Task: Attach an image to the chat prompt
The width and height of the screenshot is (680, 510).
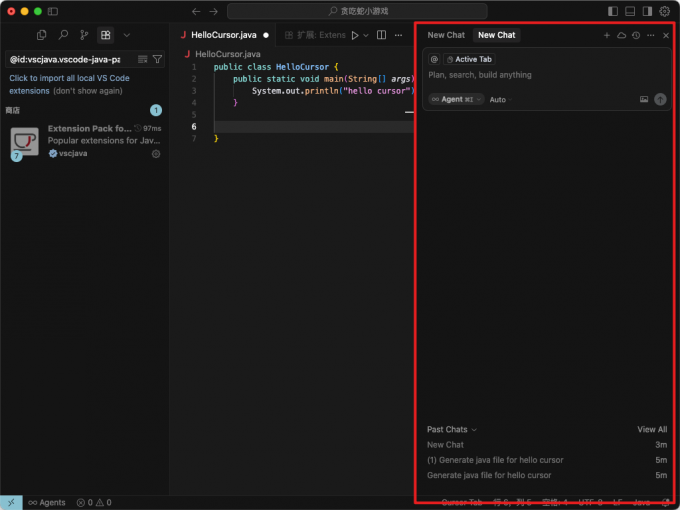Action: (x=644, y=99)
